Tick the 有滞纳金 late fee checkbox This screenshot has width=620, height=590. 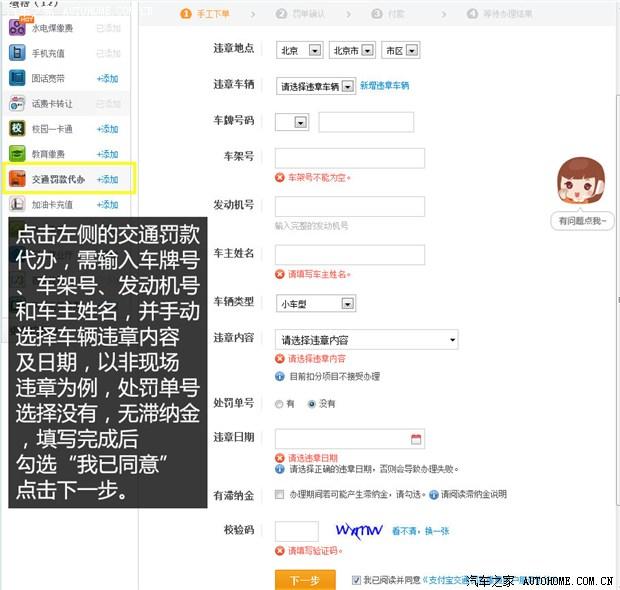(280, 494)
